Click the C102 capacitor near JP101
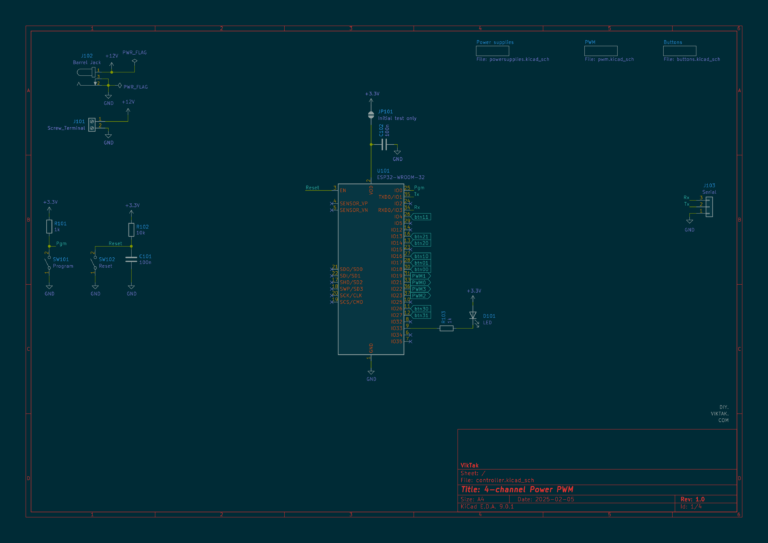768x543 pixels. 384,144
